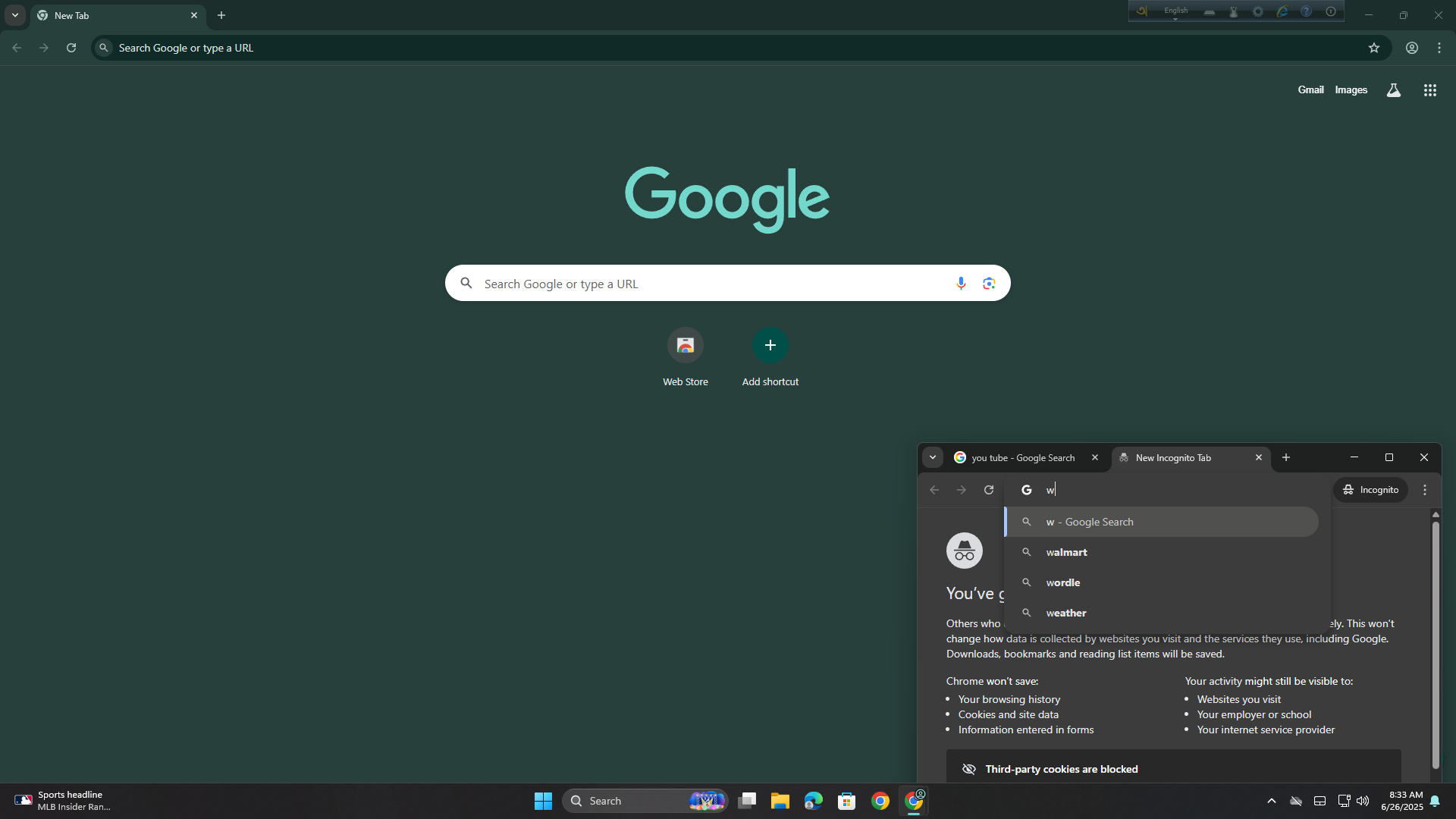1456x819 pixels.
Task: Click the Avro Bangla logo icon in the floating toolbar
Action: pyautogui.click(x=1141, y=11)
